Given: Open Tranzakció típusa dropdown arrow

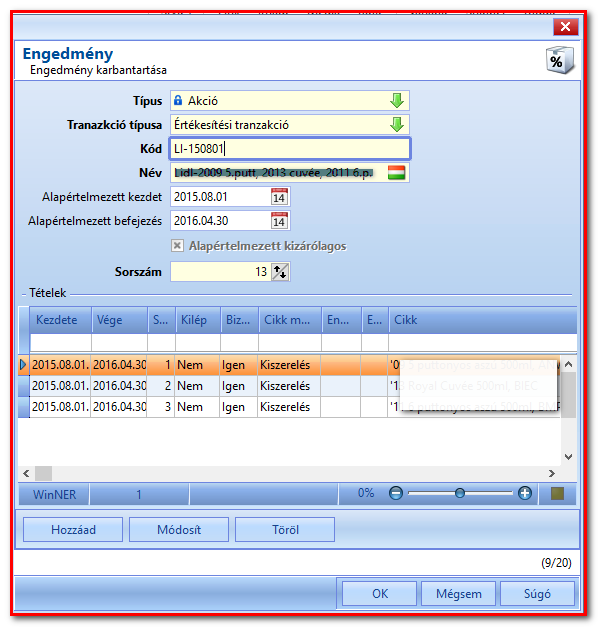Looking at the screenshot, I should pos(396,125).
